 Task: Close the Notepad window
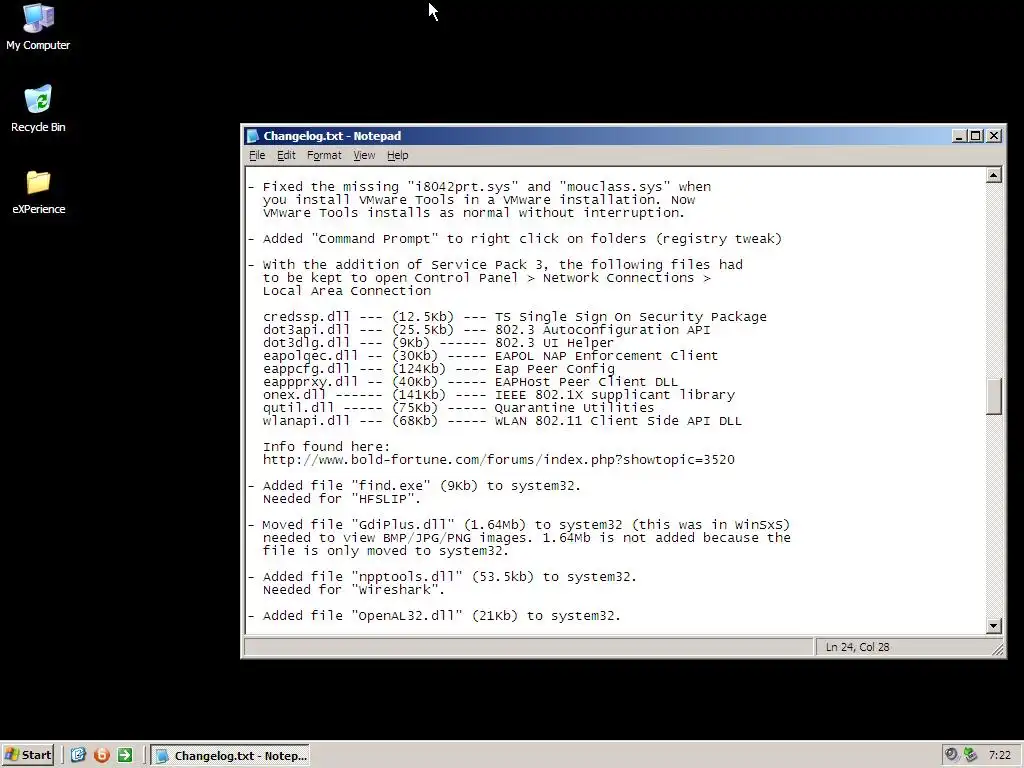click(994, 136)
